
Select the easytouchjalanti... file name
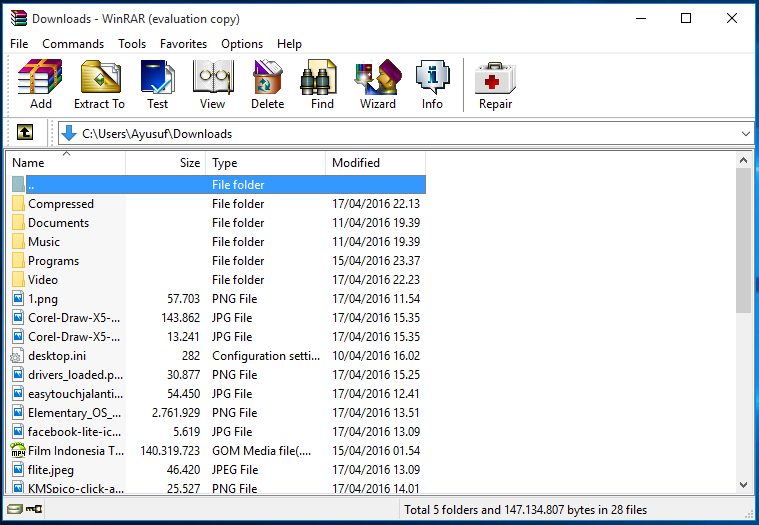(76, 394)
